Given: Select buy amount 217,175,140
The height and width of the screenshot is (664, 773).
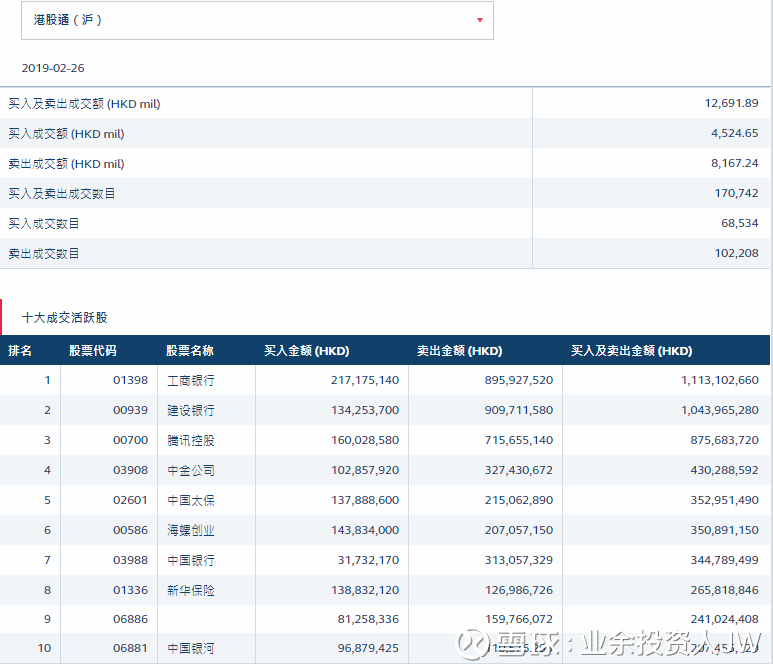Looking at the screenshot, I should tap(365, 380).
